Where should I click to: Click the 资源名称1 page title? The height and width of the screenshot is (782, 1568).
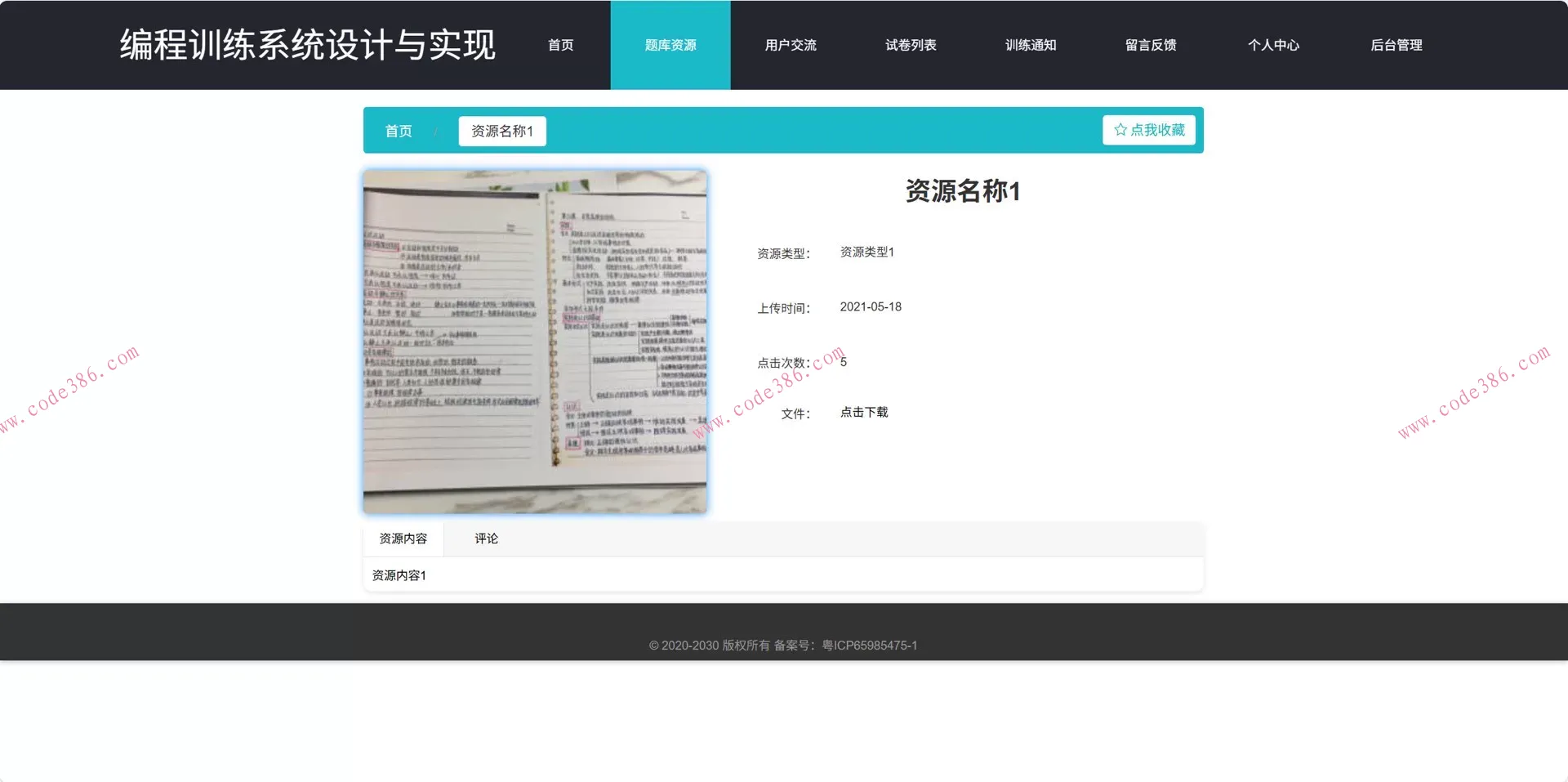pos(962,191)
